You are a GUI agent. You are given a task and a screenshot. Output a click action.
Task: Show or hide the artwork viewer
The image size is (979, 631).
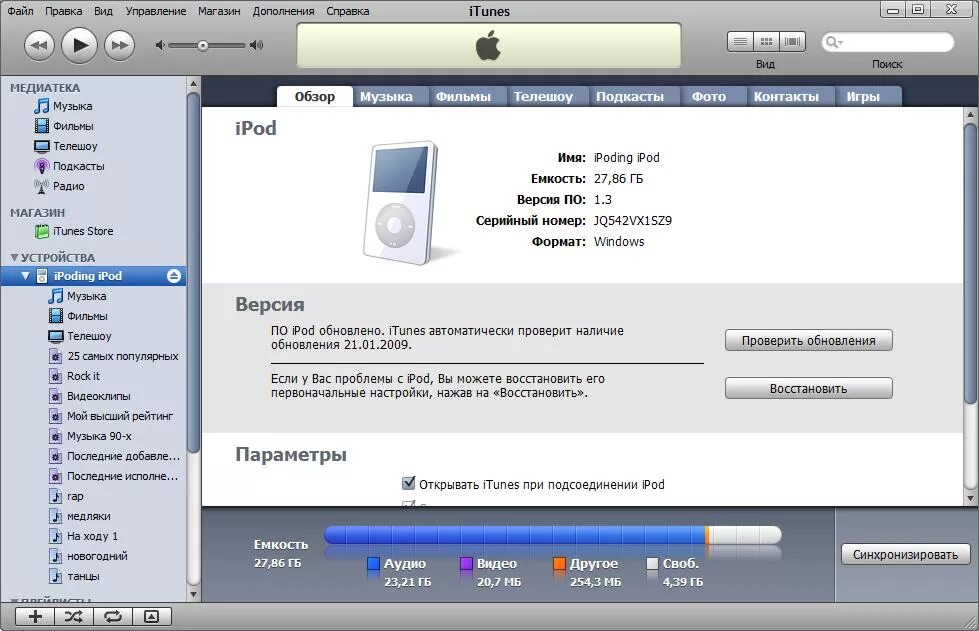151,617
